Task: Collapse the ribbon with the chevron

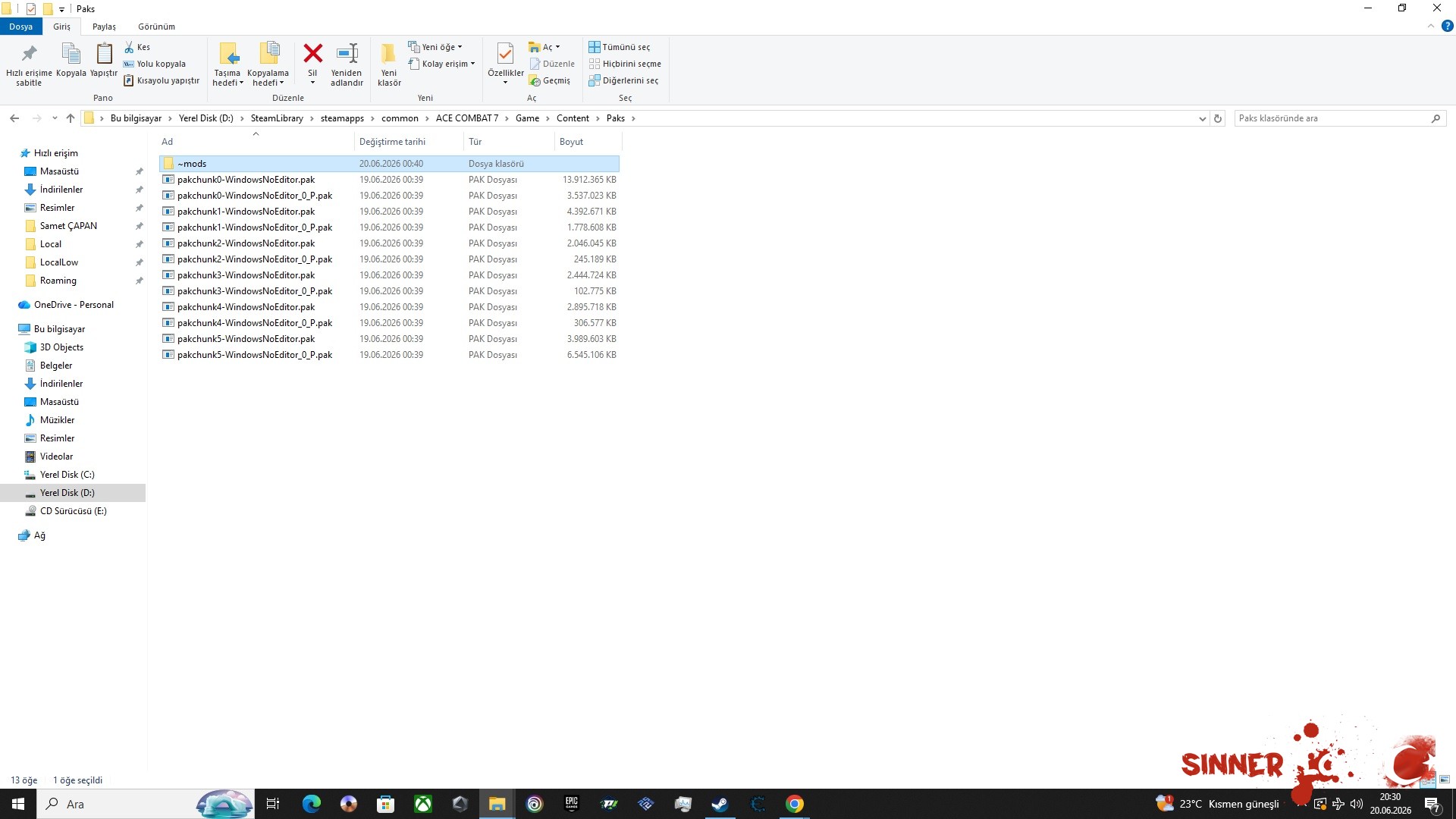Action: point(1431,26)
